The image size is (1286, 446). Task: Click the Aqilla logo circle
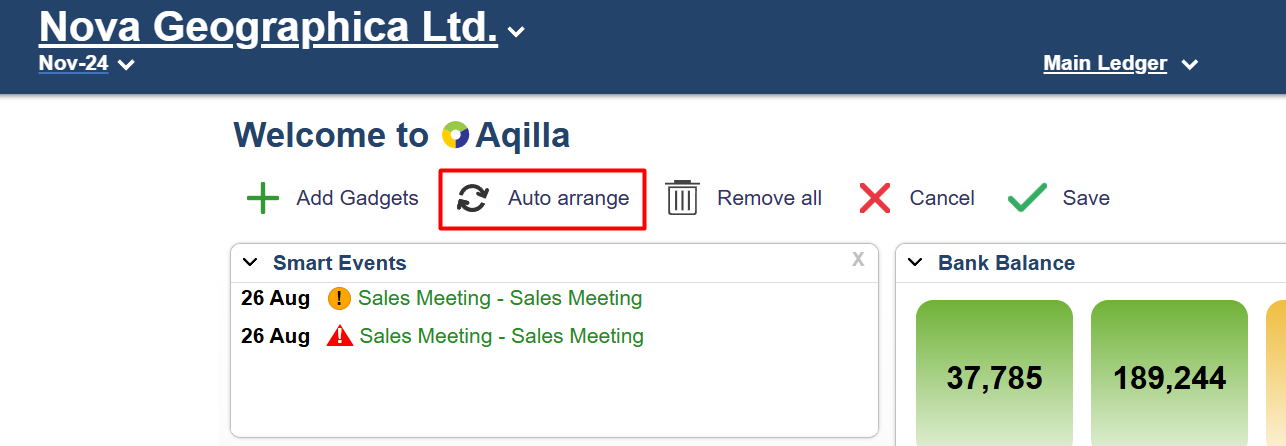tap(456, 135)
